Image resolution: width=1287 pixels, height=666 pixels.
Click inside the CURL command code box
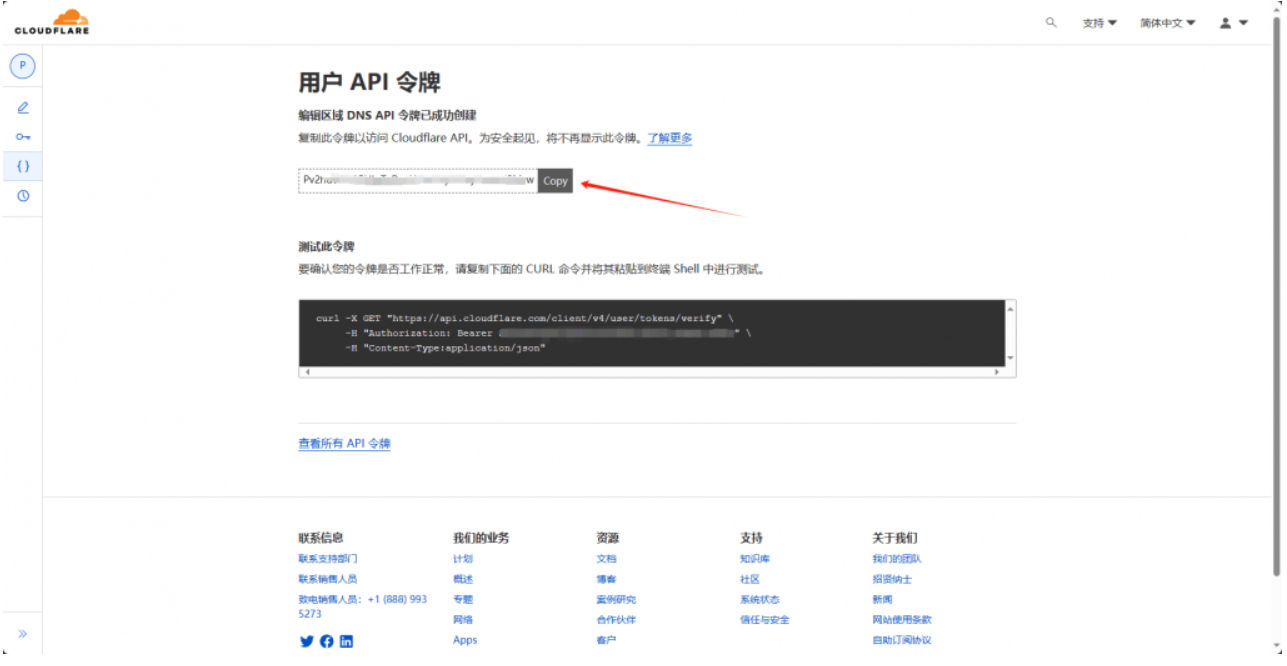[x=651, y=333]
